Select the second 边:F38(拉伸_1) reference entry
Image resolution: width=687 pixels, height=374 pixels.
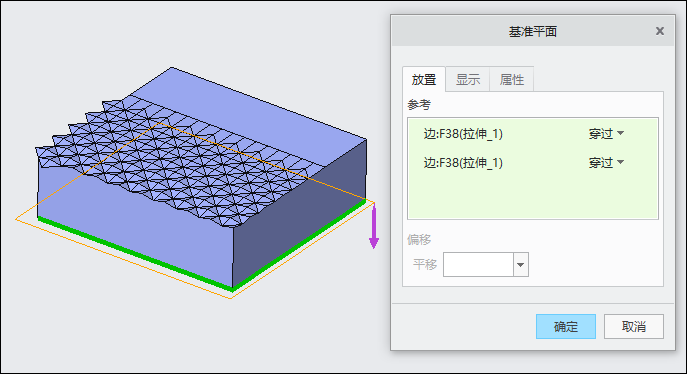(x=463, y=163)
